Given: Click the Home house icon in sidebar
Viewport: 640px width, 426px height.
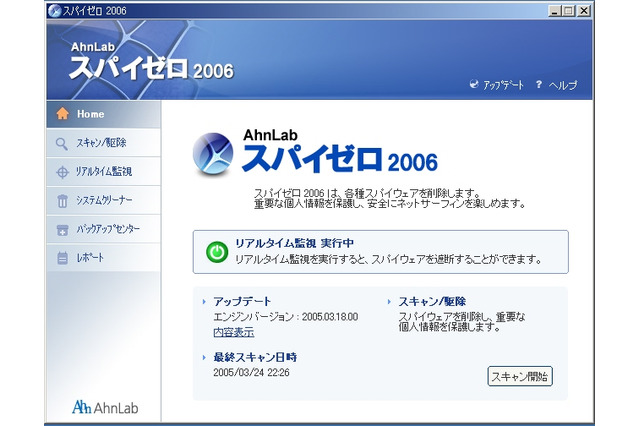Looking at the screenshot, I should [62, 114].
